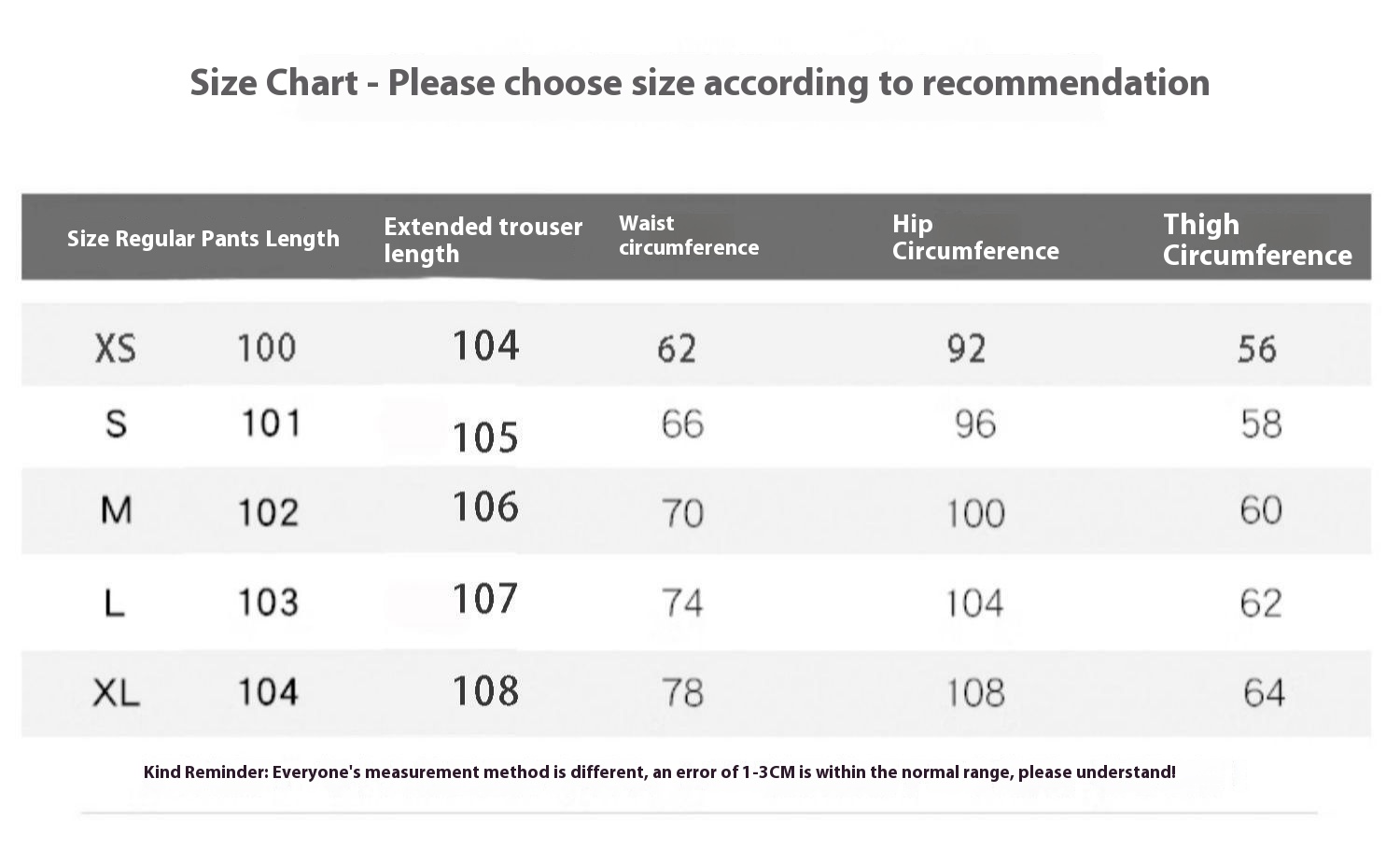Select thigh circumference value 64 for XL
Image resolution: width=1400 pixels, height=848 pixels.
[1264, 693]
